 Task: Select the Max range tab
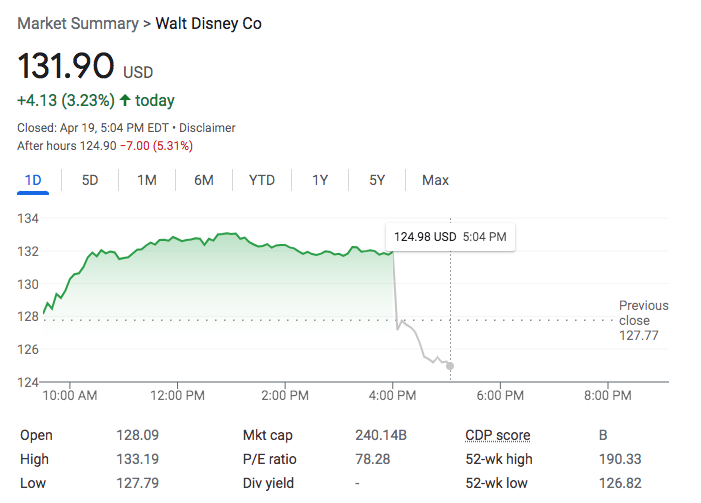coord(435,180)
